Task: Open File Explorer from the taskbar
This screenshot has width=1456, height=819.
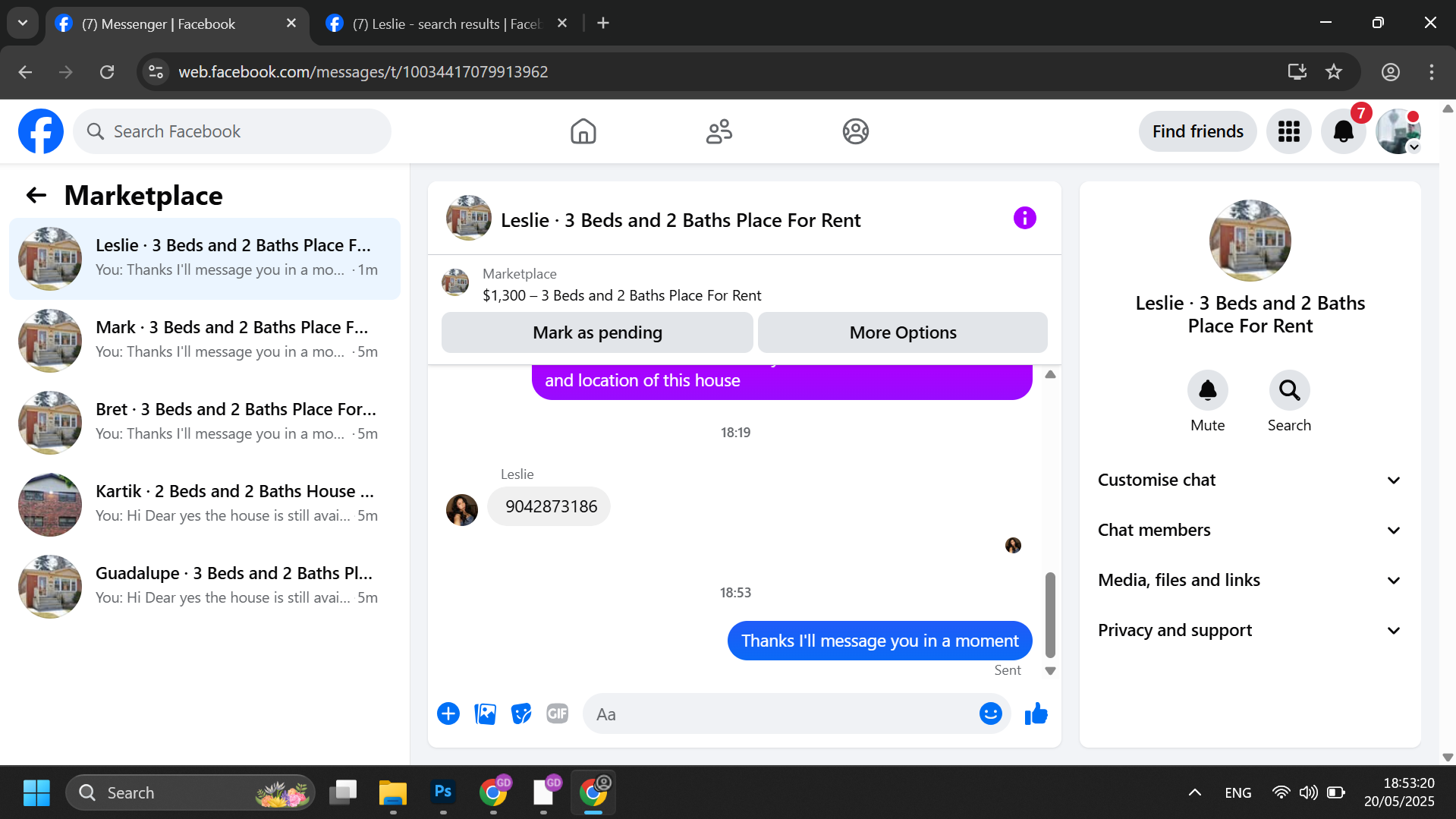Action: tap(393, 792)
